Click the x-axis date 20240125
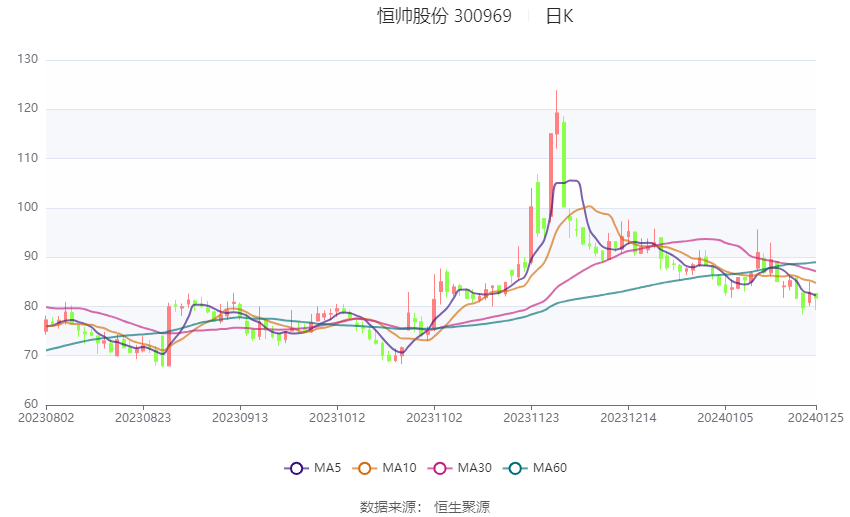The height and width of the screenshot is (517, 850). click(x=816, y=418)
